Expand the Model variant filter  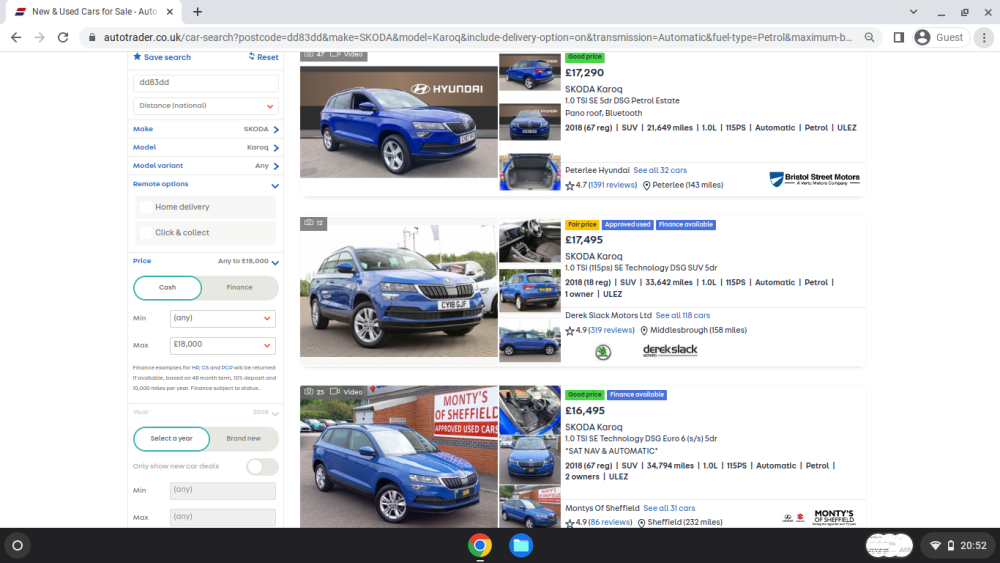pos(206,166)
